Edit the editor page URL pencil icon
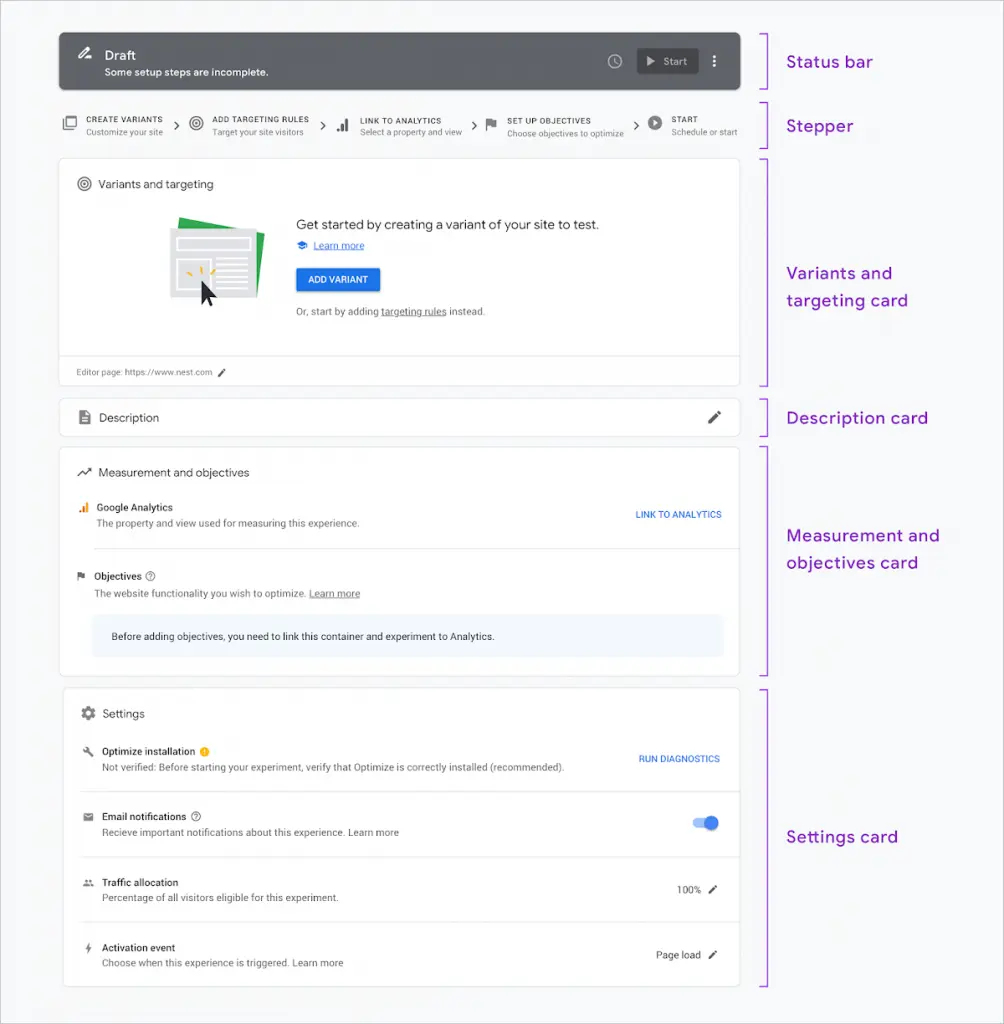Image resolution: width=1004 pixels, height=1024 pixels. [221, 372]
